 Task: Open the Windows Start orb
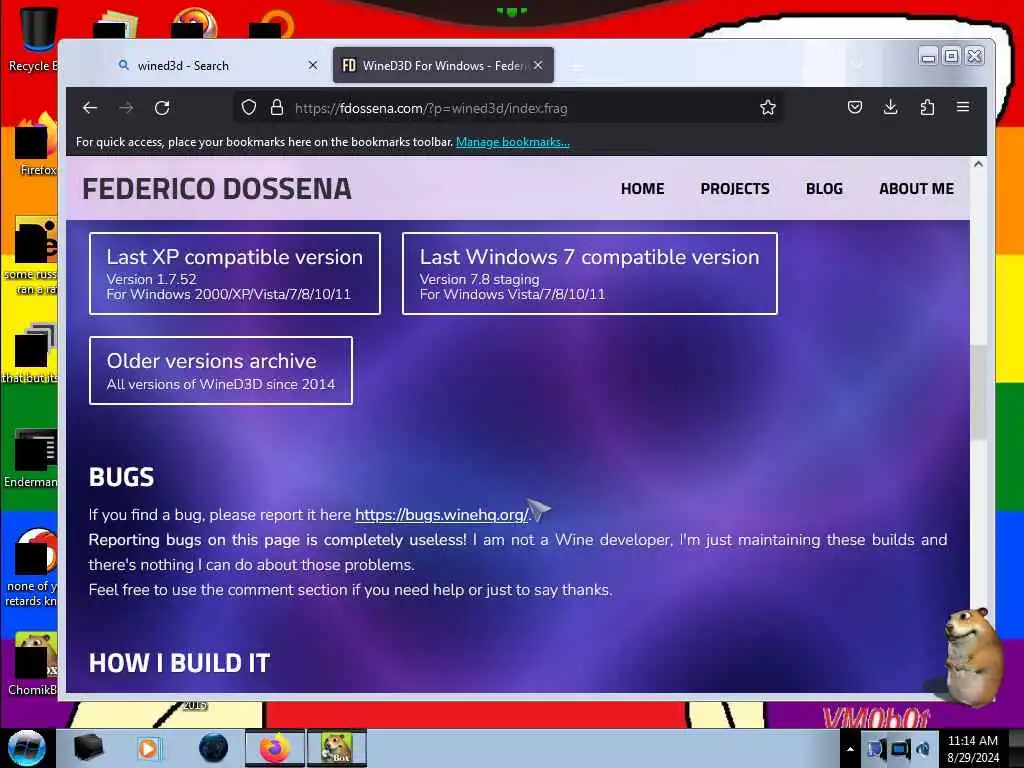click(x=27, y=748)
